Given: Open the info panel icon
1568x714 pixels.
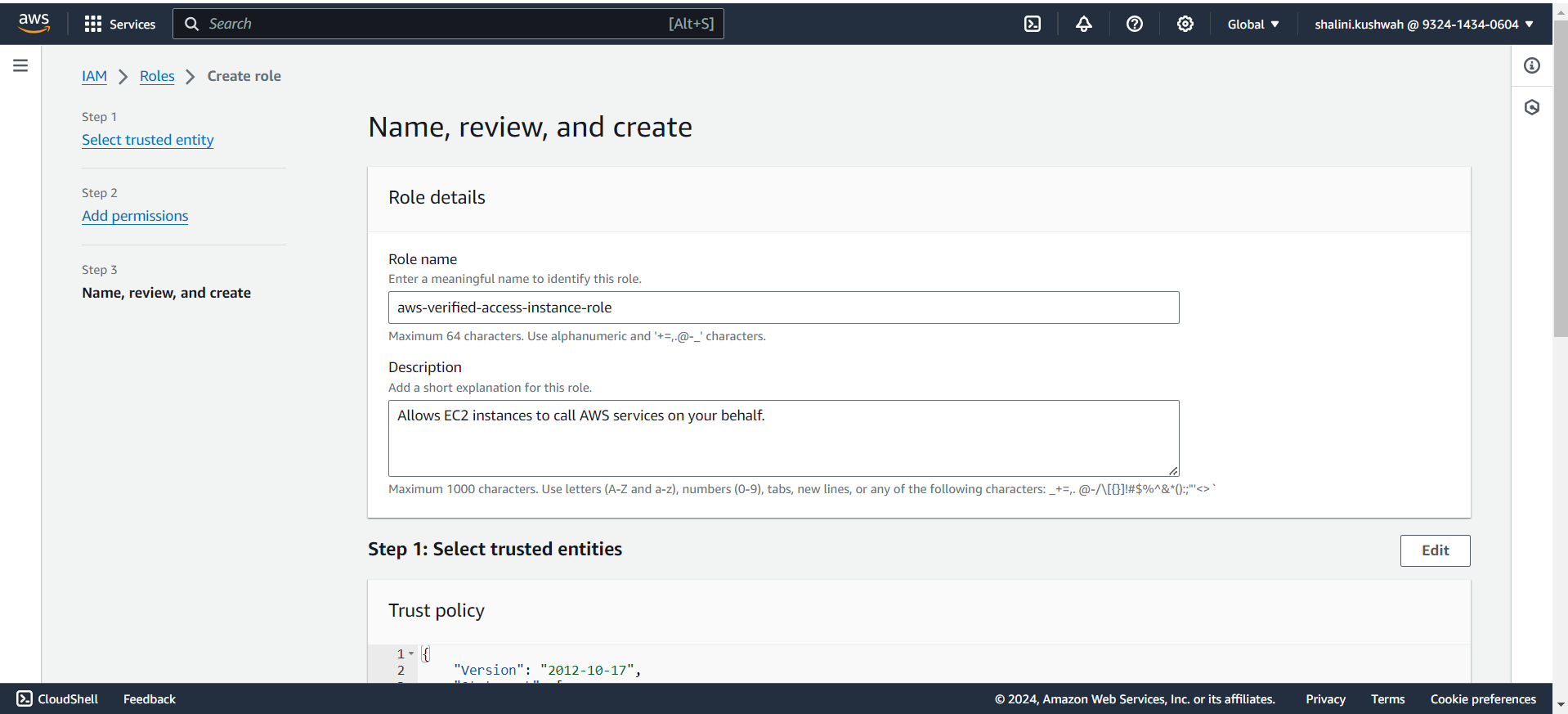Looking at the screenshot, I should pos(1532,65).
